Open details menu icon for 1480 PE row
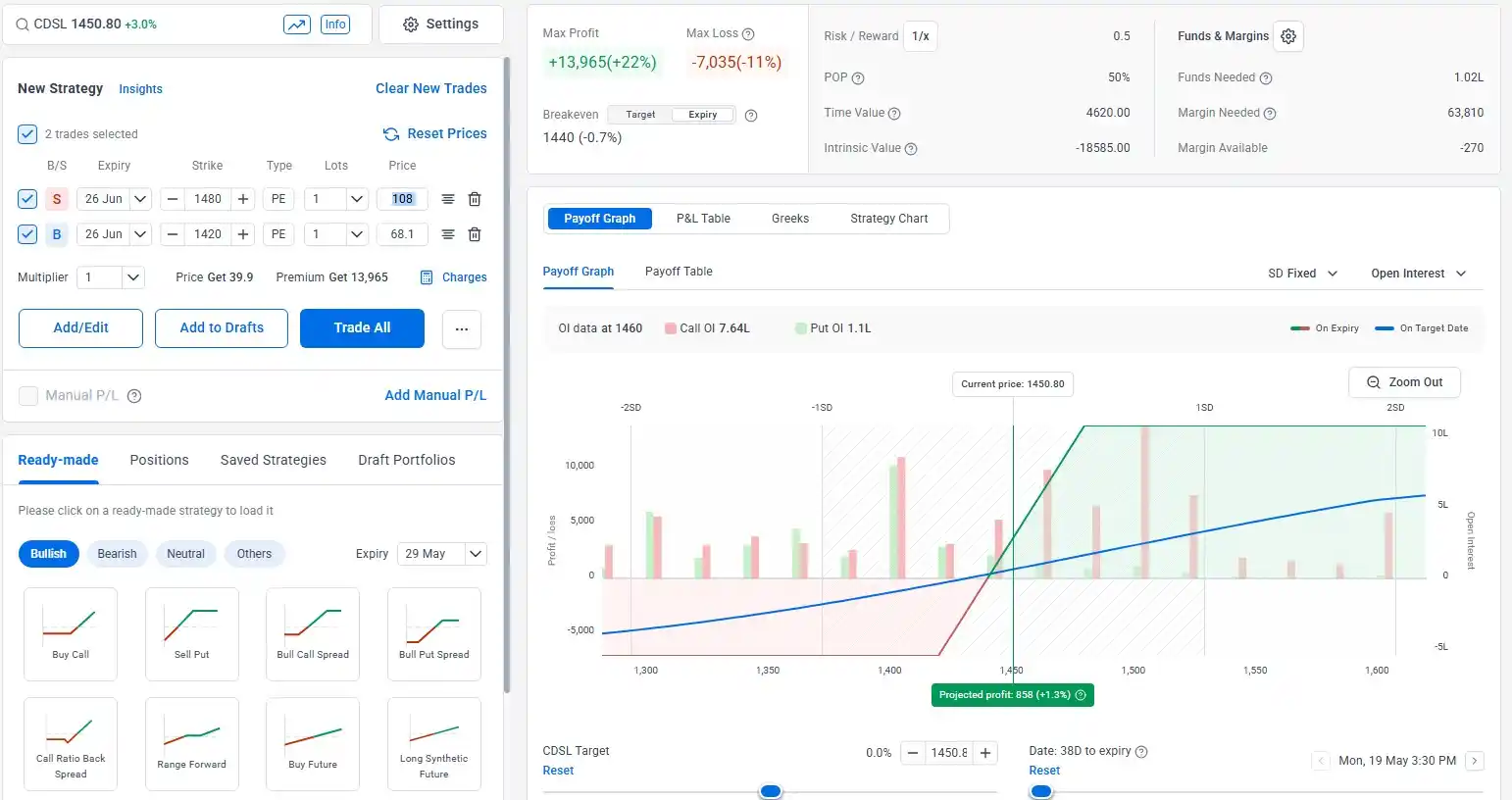This screenshot has width=1512, height=800. [448, 199]
